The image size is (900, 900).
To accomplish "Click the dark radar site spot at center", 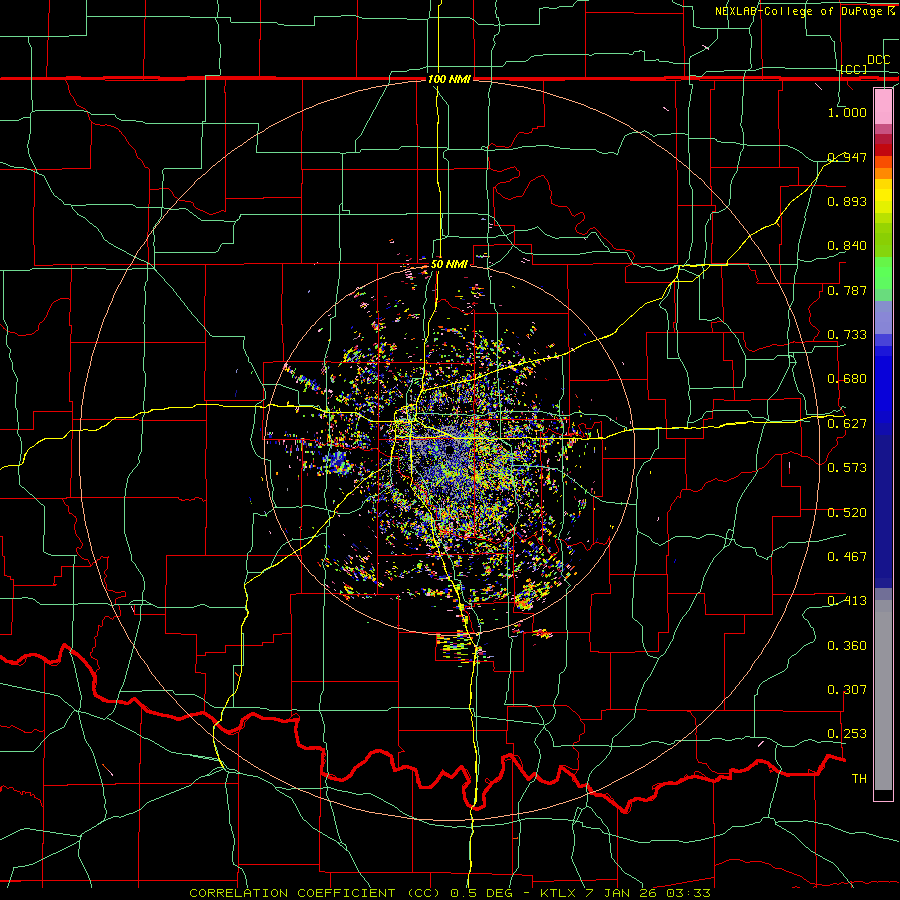I will (x=449, y=451).
